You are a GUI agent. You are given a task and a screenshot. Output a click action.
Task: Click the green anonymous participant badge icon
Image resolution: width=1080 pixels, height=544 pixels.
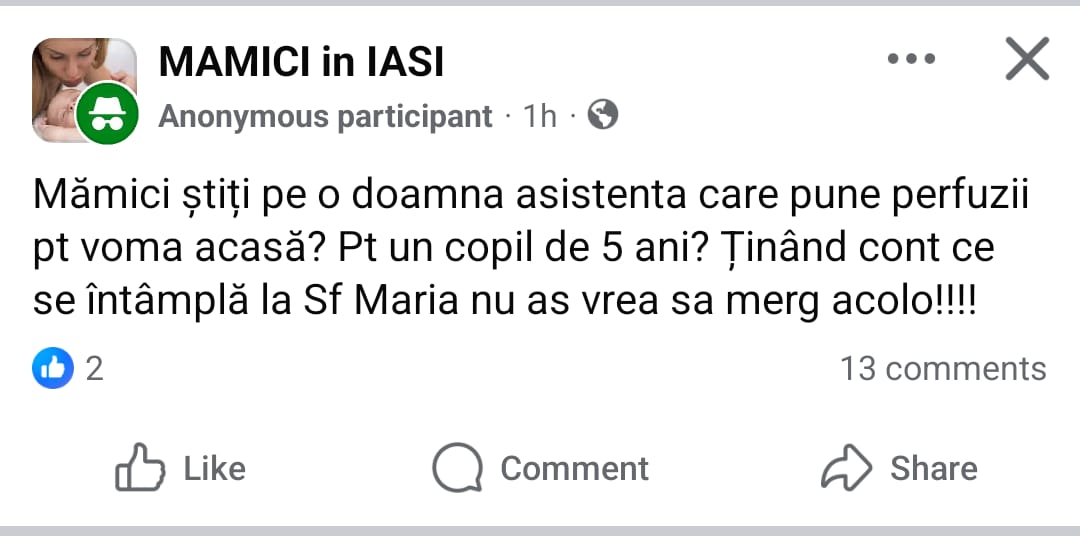coord(107,114)
